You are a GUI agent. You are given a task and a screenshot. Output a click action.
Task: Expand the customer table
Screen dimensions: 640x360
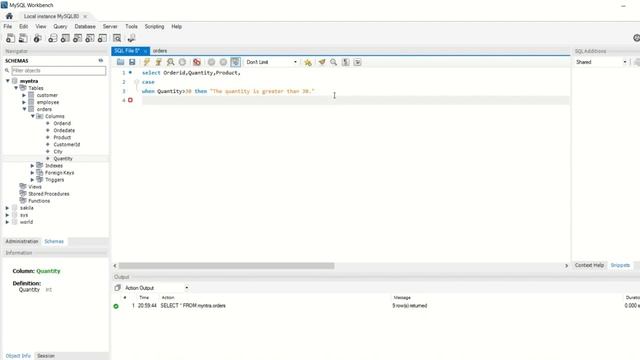click(24, 95)
